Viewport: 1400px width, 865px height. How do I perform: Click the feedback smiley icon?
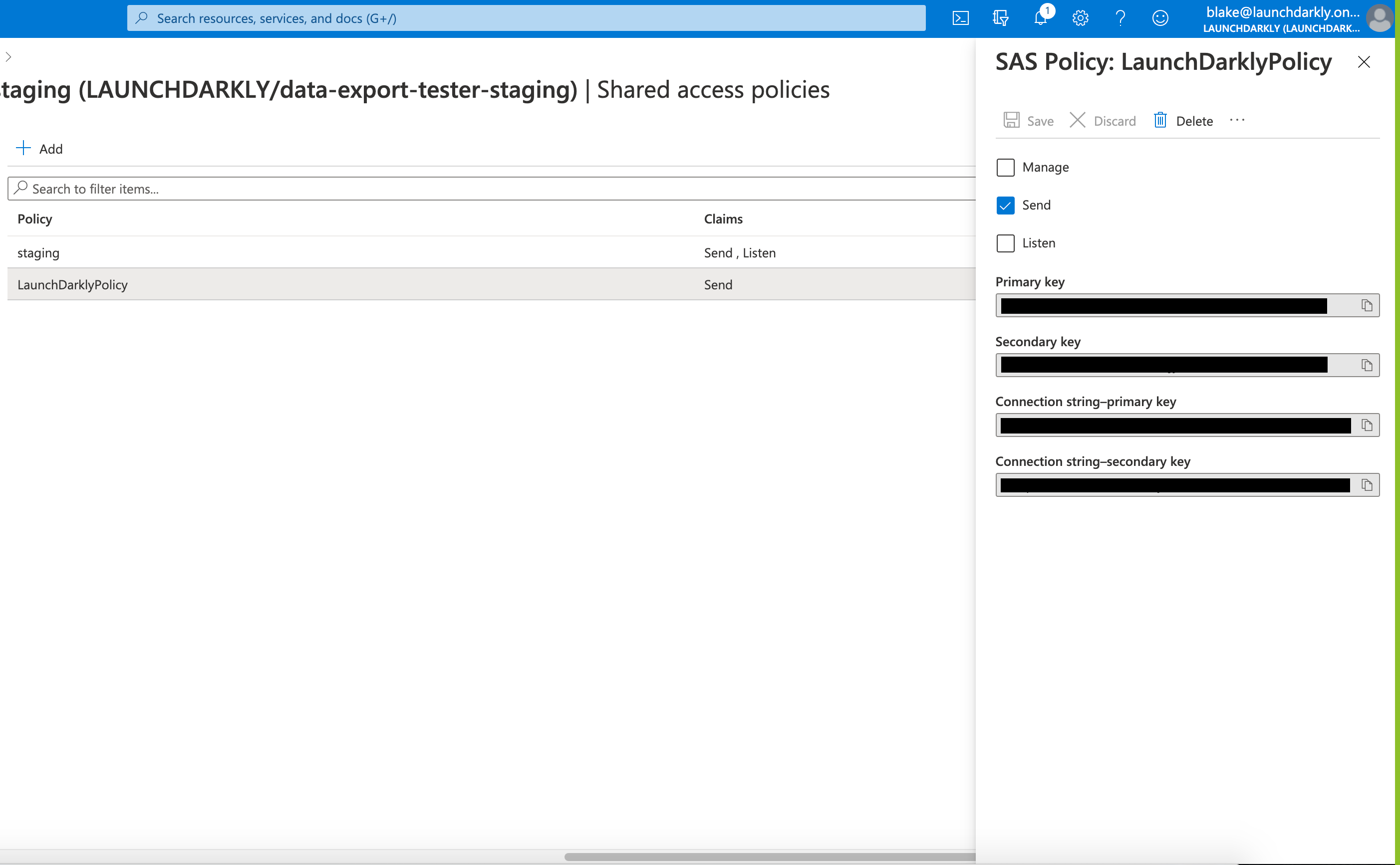tap(1160, 18)
